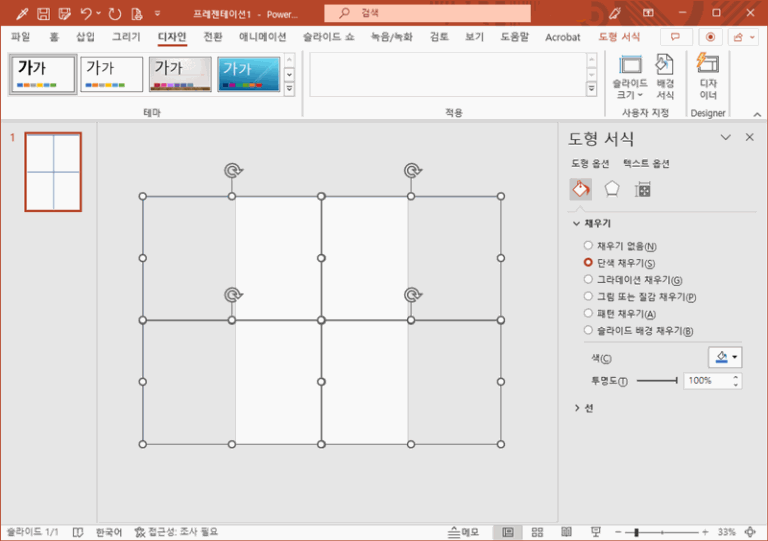The image size is (768, 541).
Task: Switch to reading view icon
Action: (x=566, y=532)
